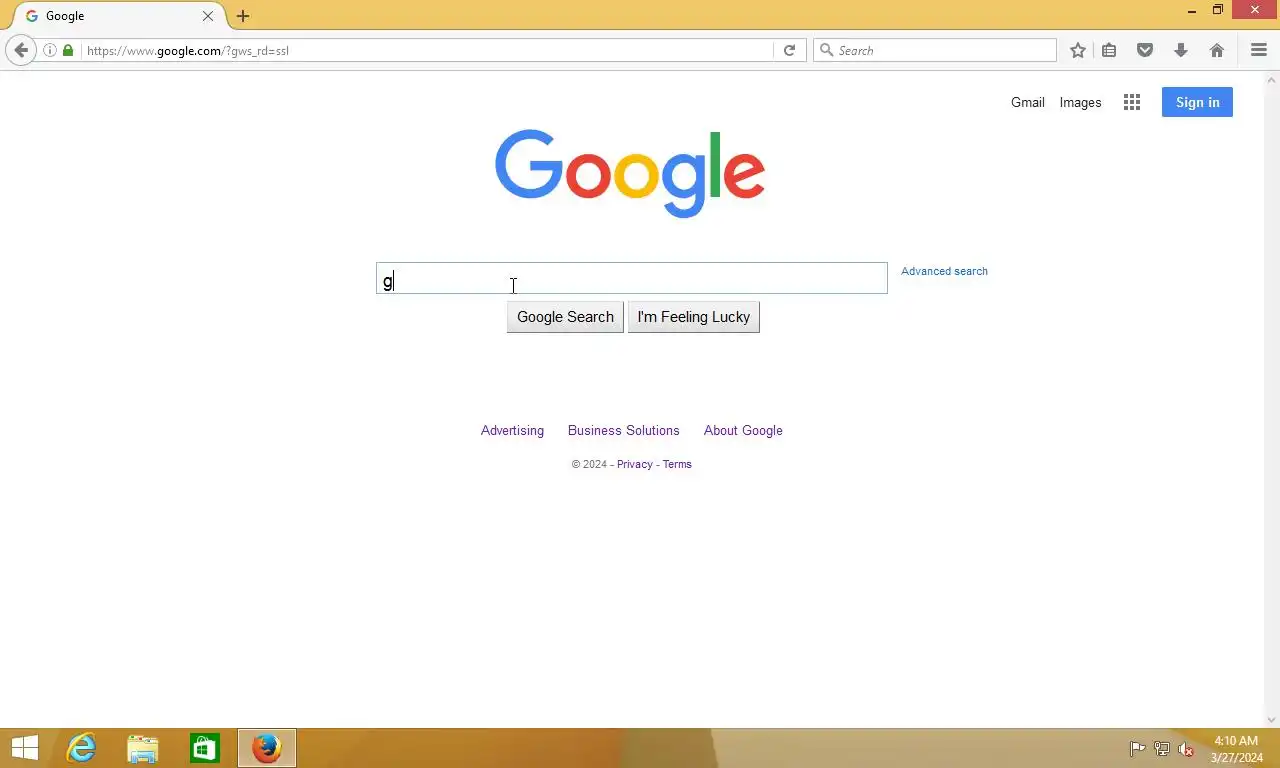
Task: Open Windows Store from taskbar
Action: click(x=205, y=748)
